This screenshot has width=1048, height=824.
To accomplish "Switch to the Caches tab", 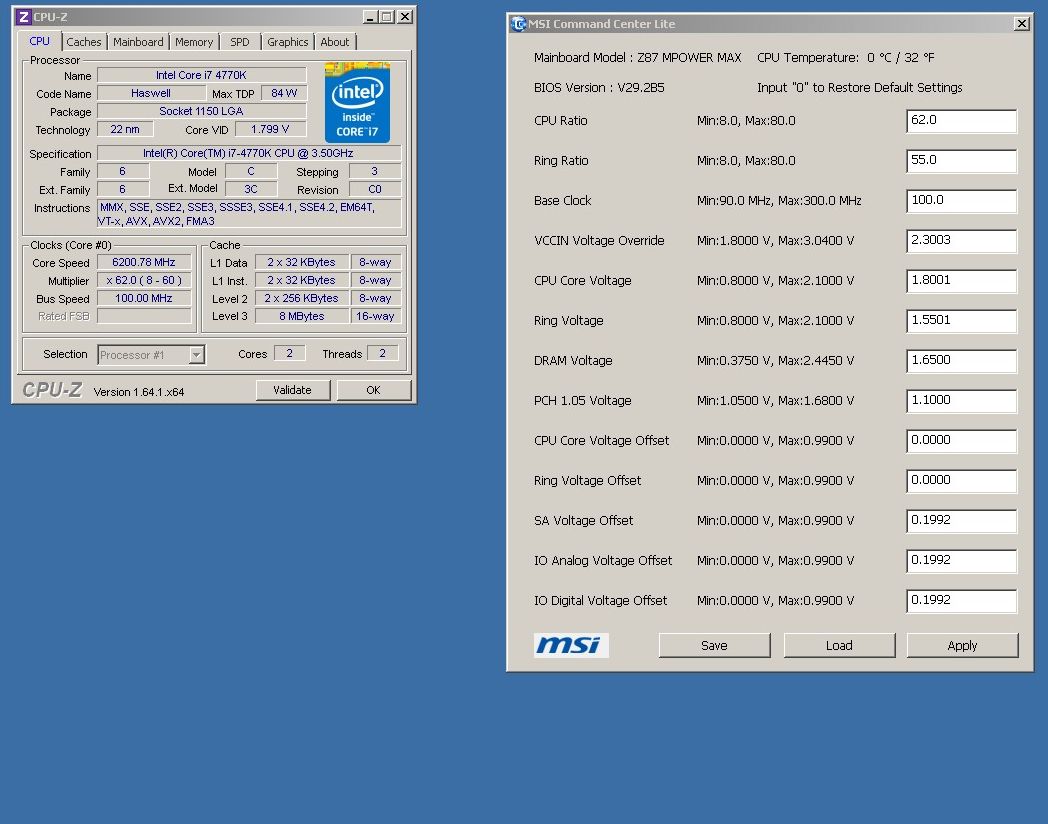I will (x=84, y=42).
